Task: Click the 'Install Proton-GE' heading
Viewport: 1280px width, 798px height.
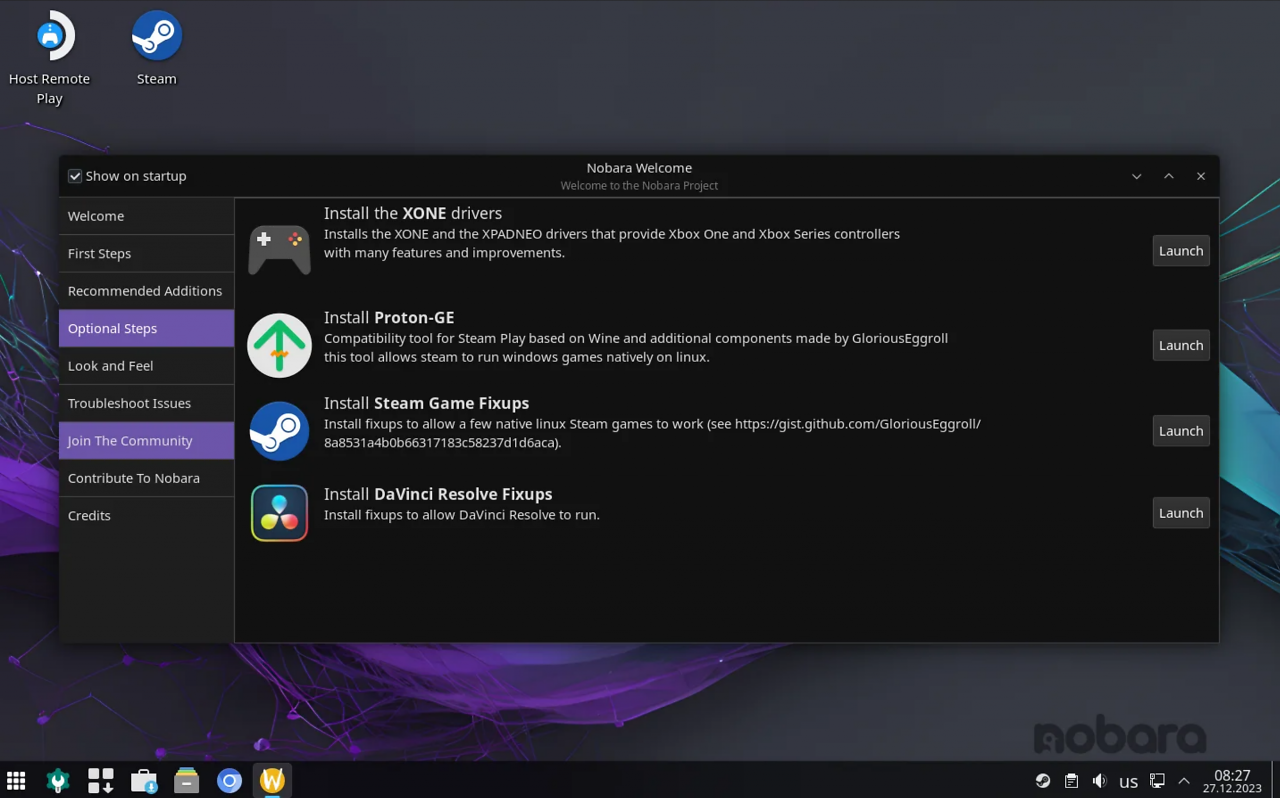Action: click(389, 317)
